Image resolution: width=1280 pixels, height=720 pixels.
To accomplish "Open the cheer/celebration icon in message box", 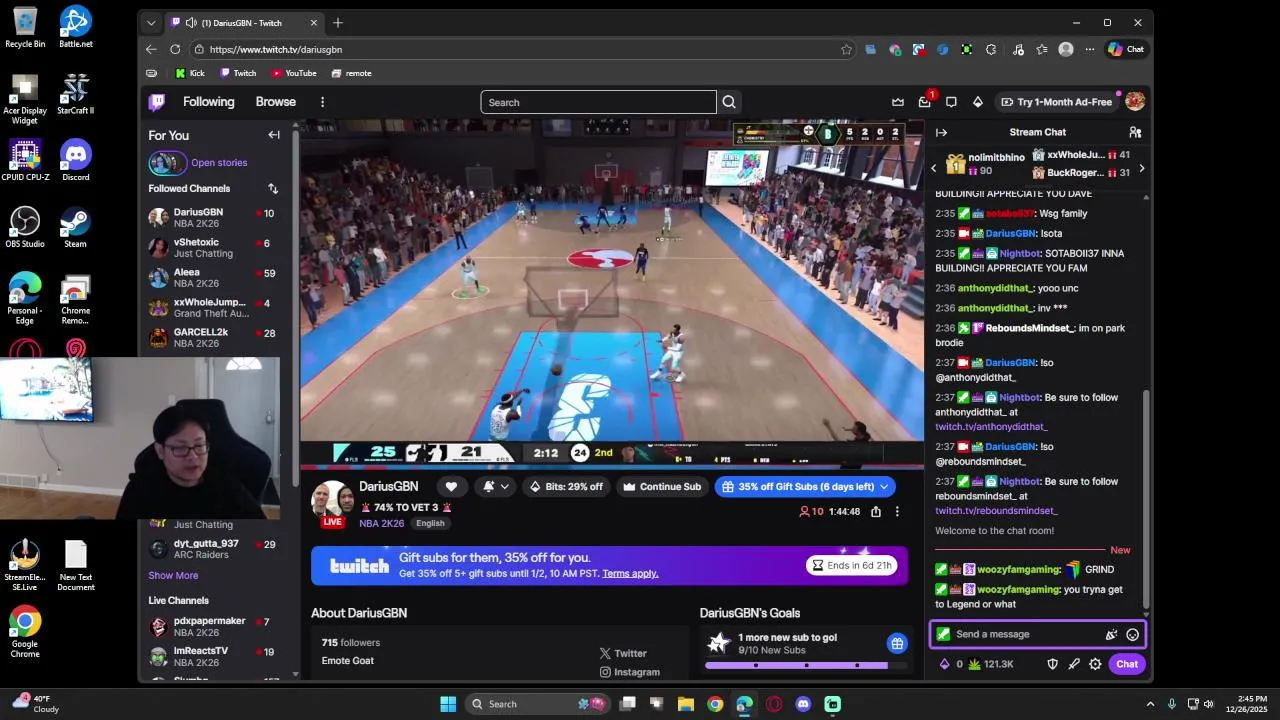I will (x=1111, y=634).
